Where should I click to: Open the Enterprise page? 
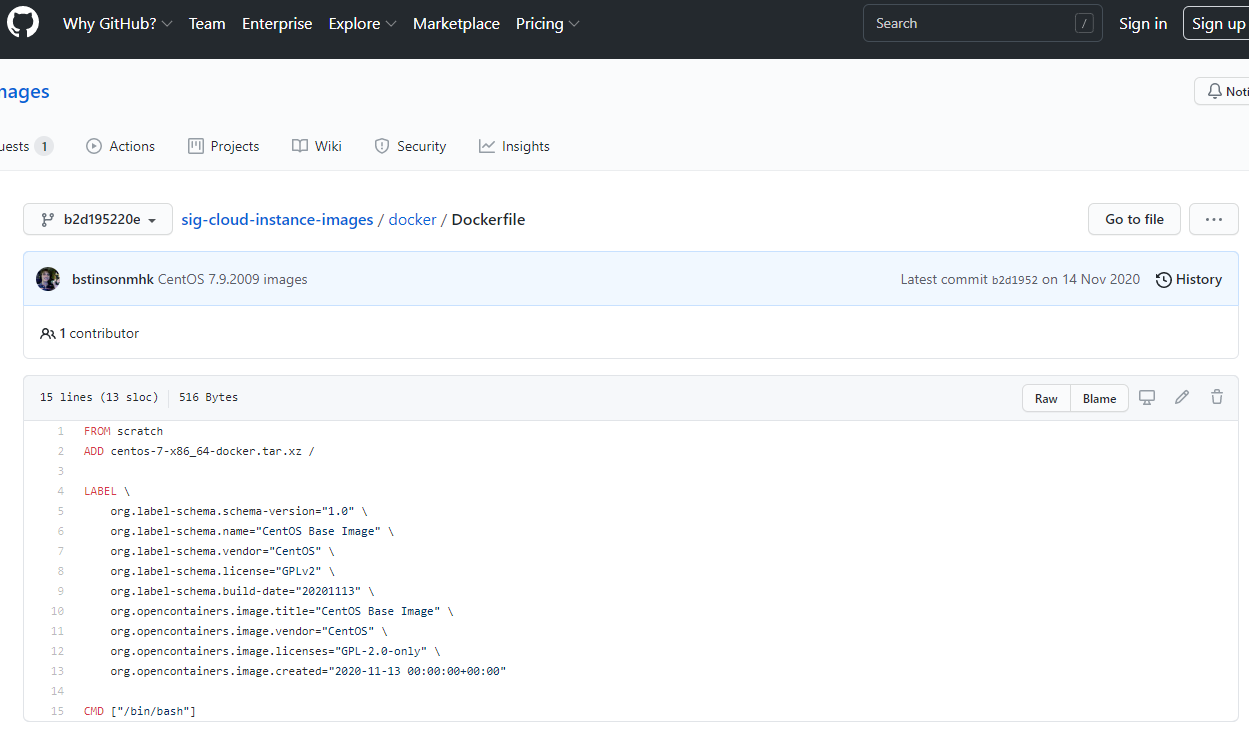[x=277, y=24]
